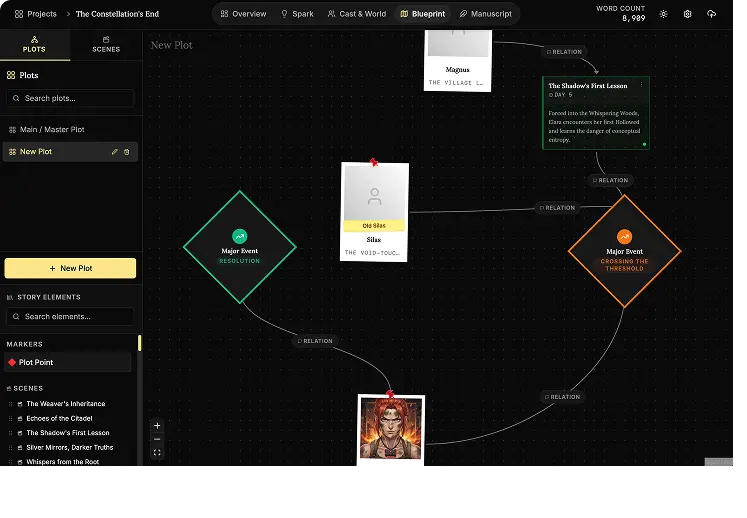Open settings via the gear icon
Viewport: 747px width, 518px height.
(687, 14)
